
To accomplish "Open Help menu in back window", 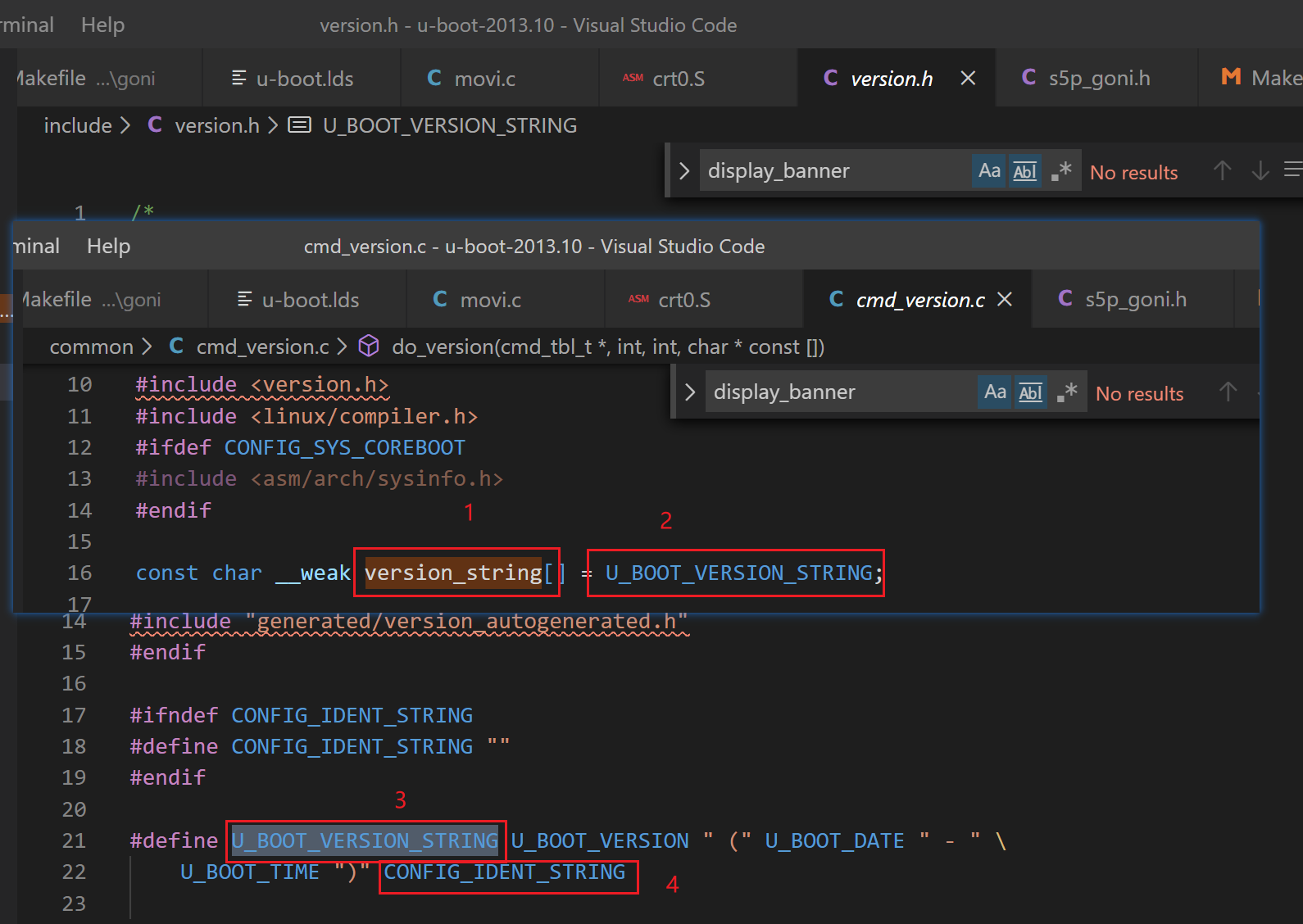I will (103, 25).
